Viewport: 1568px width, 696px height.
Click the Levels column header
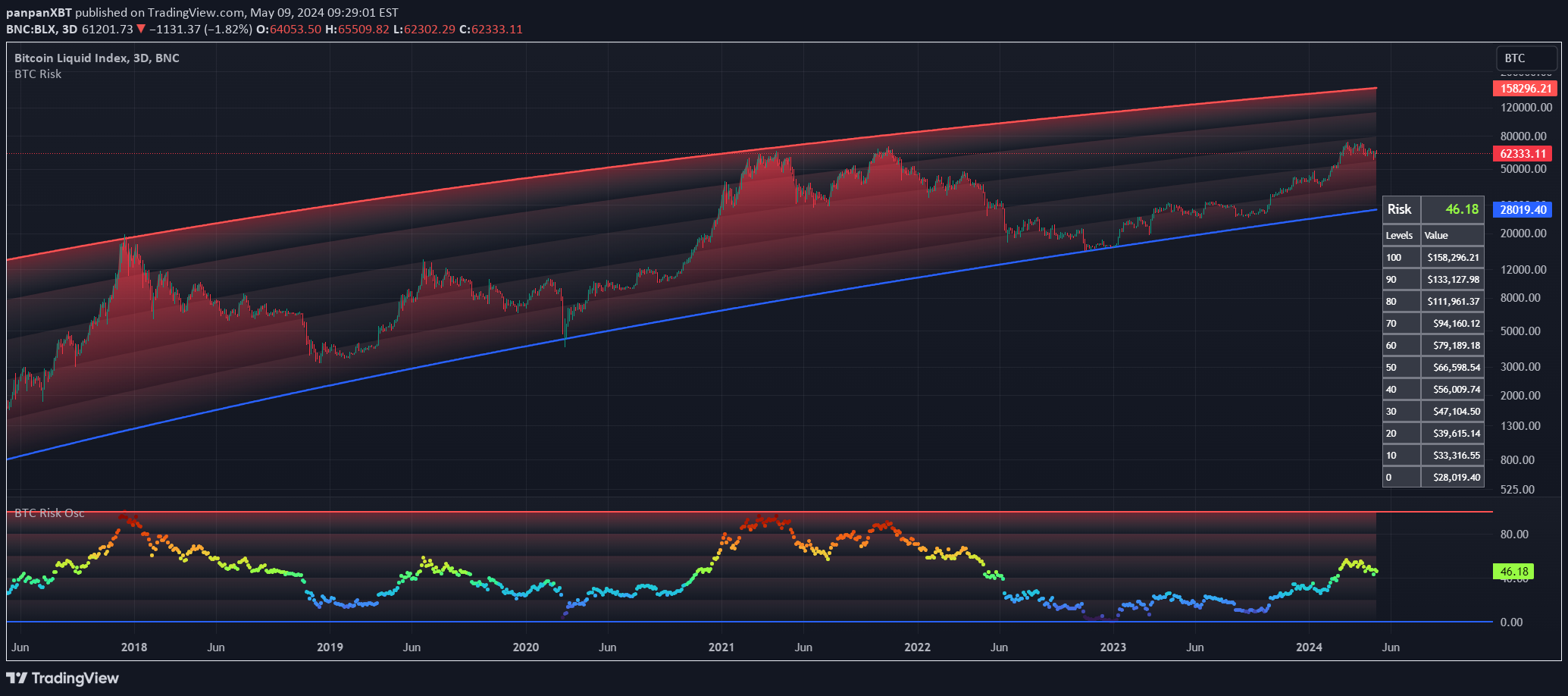tap(1401, 235)
